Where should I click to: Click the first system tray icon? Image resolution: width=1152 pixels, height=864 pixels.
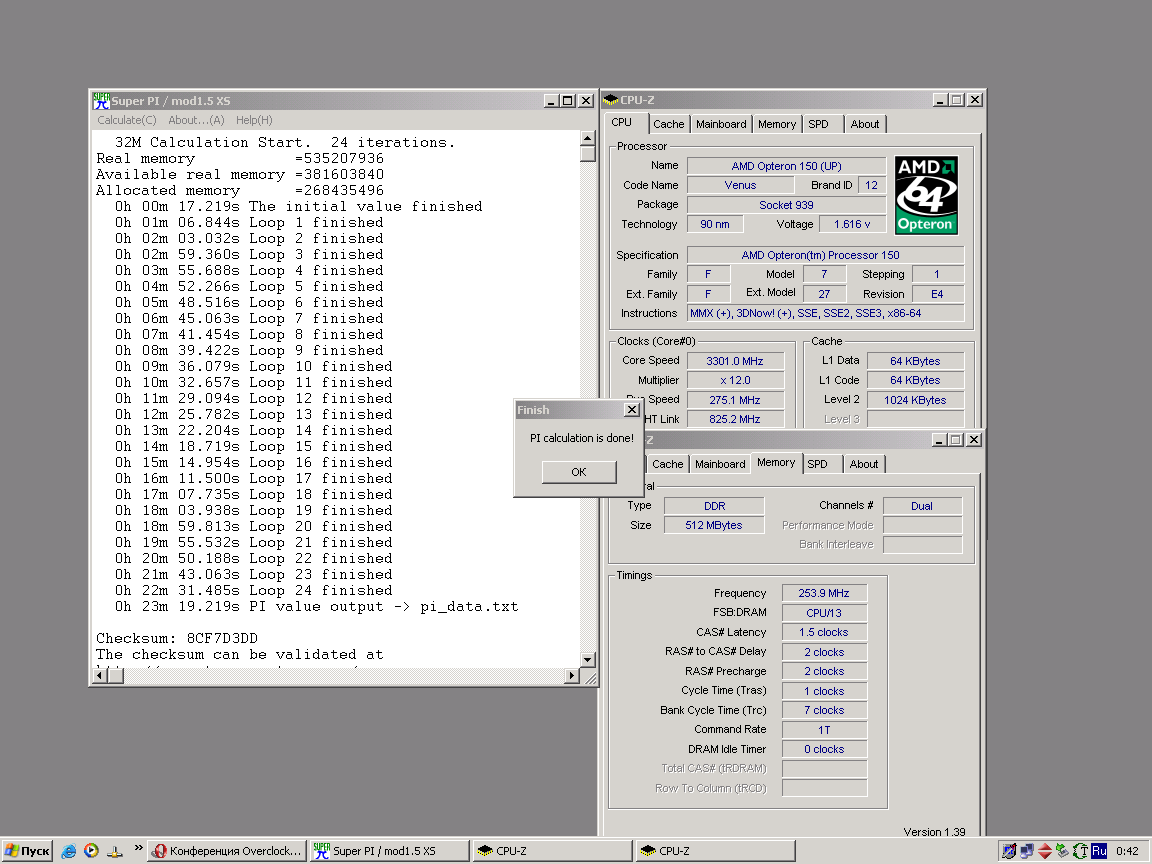tap(1009, 852)
